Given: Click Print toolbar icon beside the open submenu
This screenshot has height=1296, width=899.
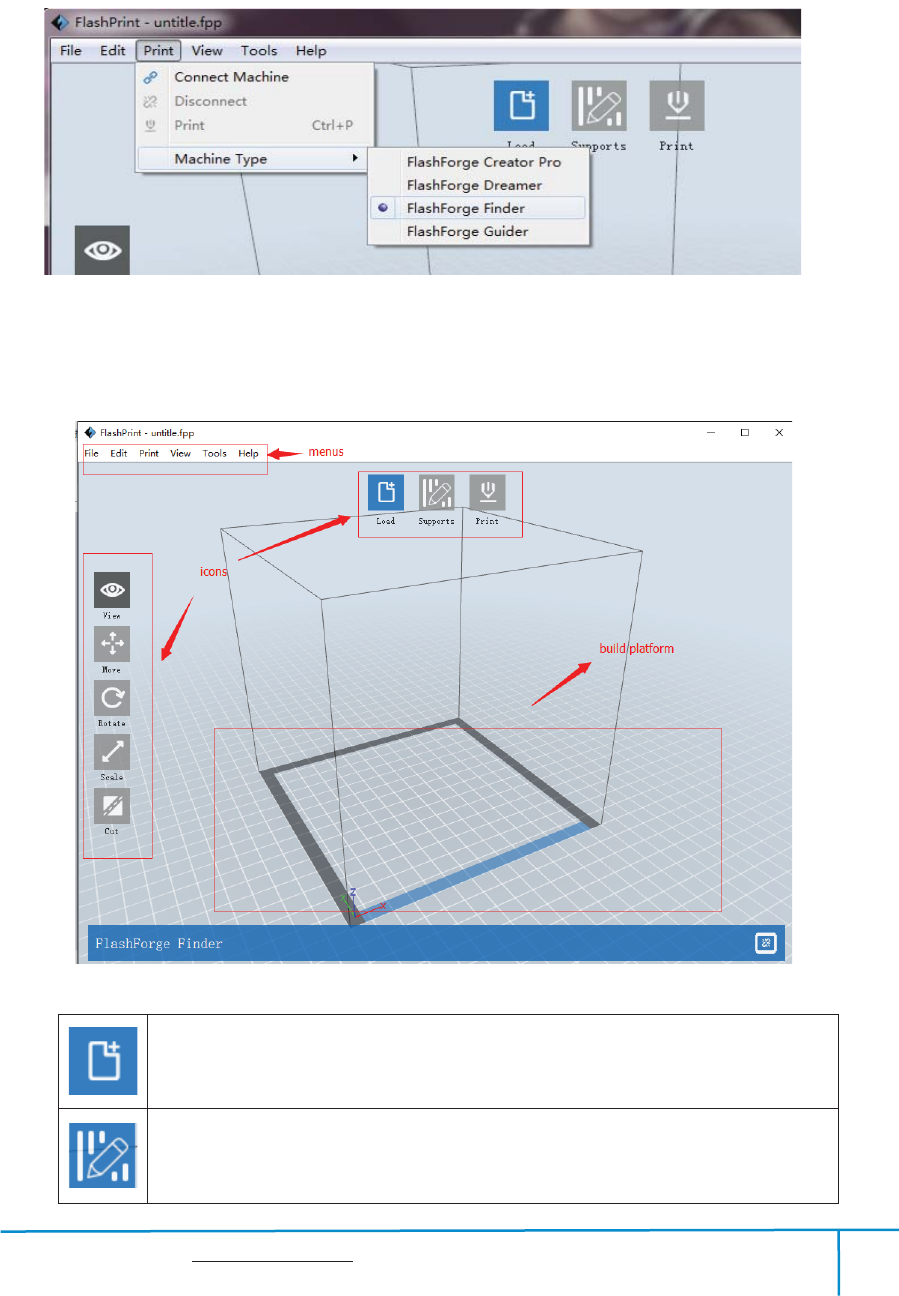Looking at the screenshot, I should pos(676,106).
